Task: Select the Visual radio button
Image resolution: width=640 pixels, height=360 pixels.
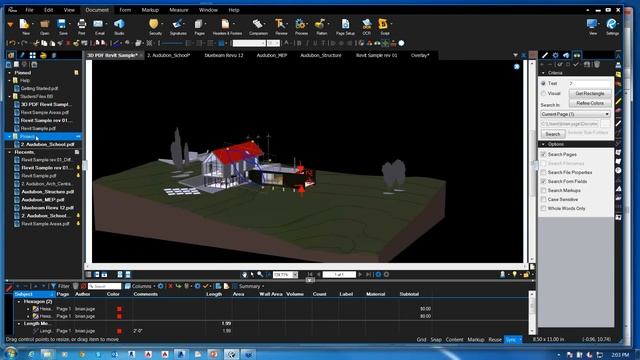Action: [x=543, y=93]
